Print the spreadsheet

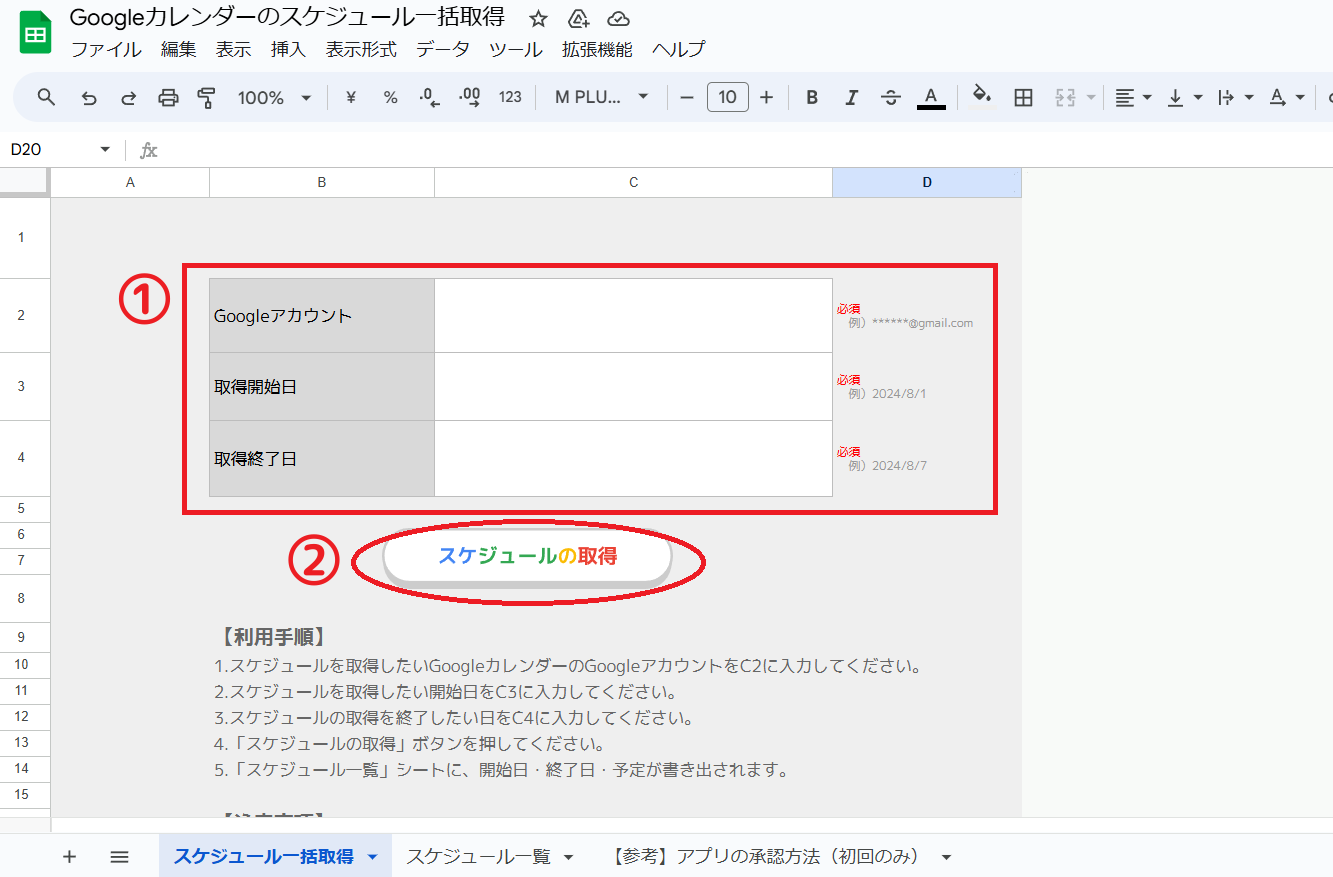tap(168, 97)
